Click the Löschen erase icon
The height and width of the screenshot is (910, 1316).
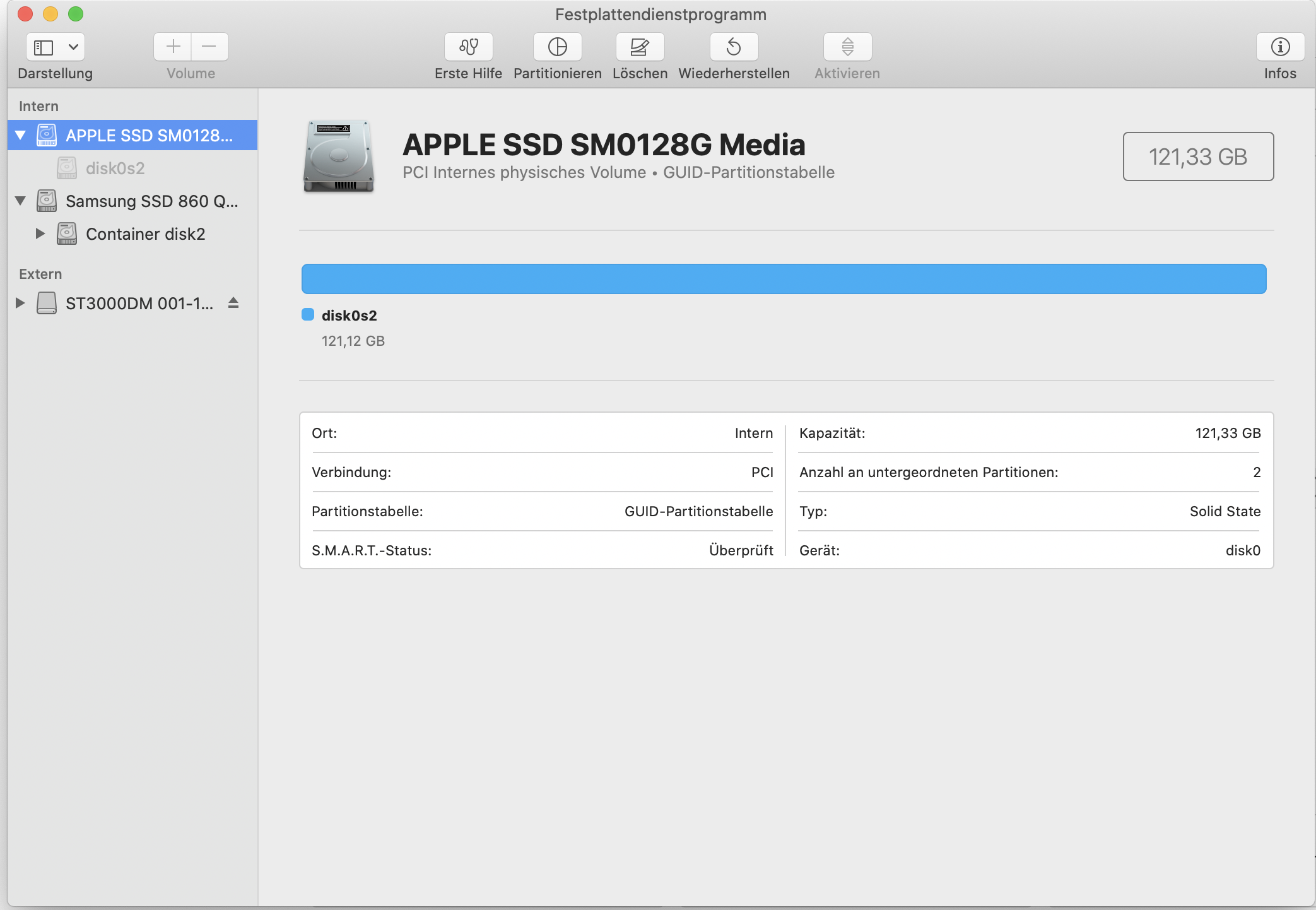click(640, 47)
